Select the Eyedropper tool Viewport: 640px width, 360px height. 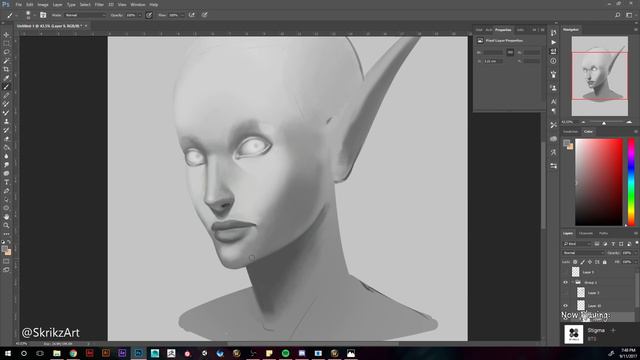[6, 78]
